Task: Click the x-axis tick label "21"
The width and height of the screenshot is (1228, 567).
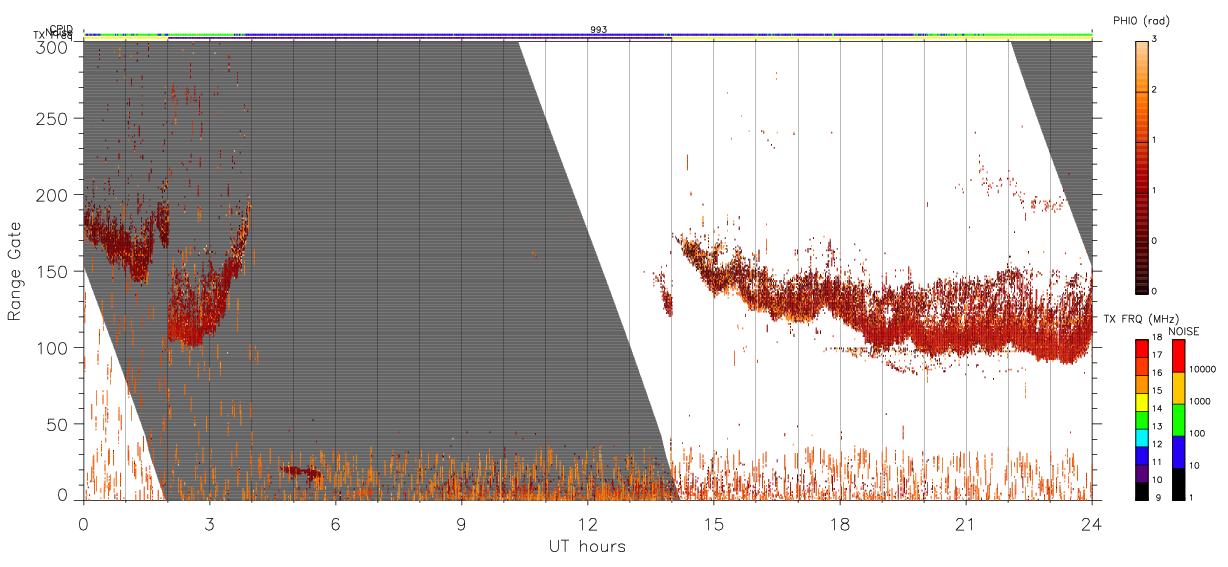Action: pos(966,524)
